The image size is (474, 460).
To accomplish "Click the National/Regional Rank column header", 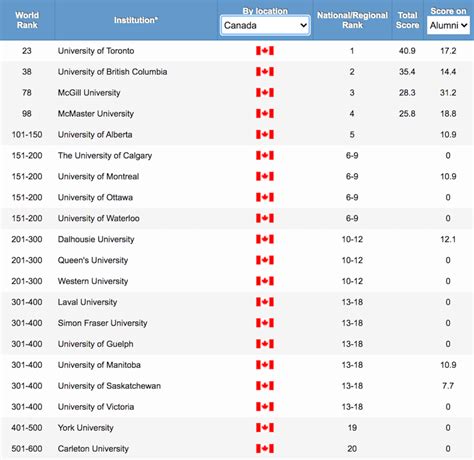I will coord(352,20).
